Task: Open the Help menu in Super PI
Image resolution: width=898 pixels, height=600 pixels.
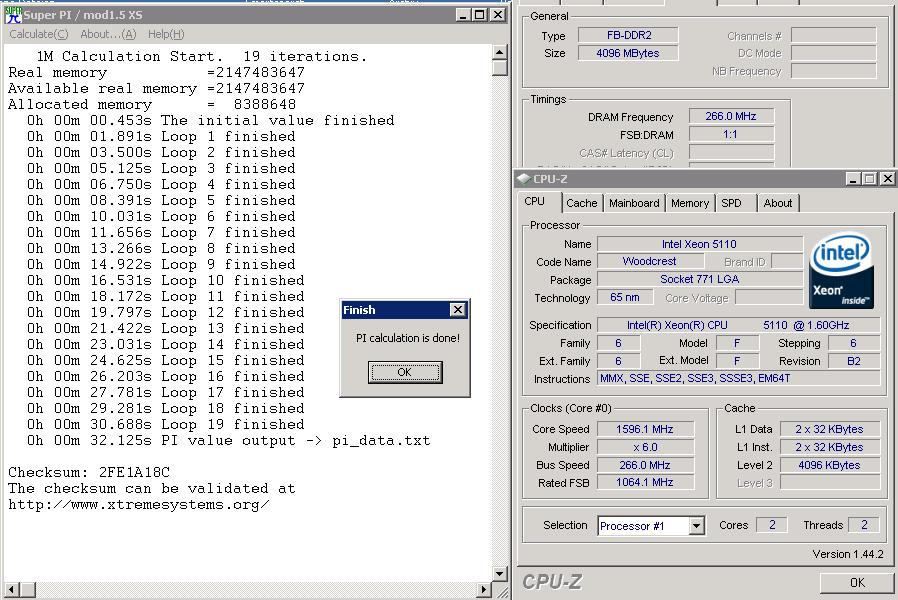Action: click(x=166, y=34)
